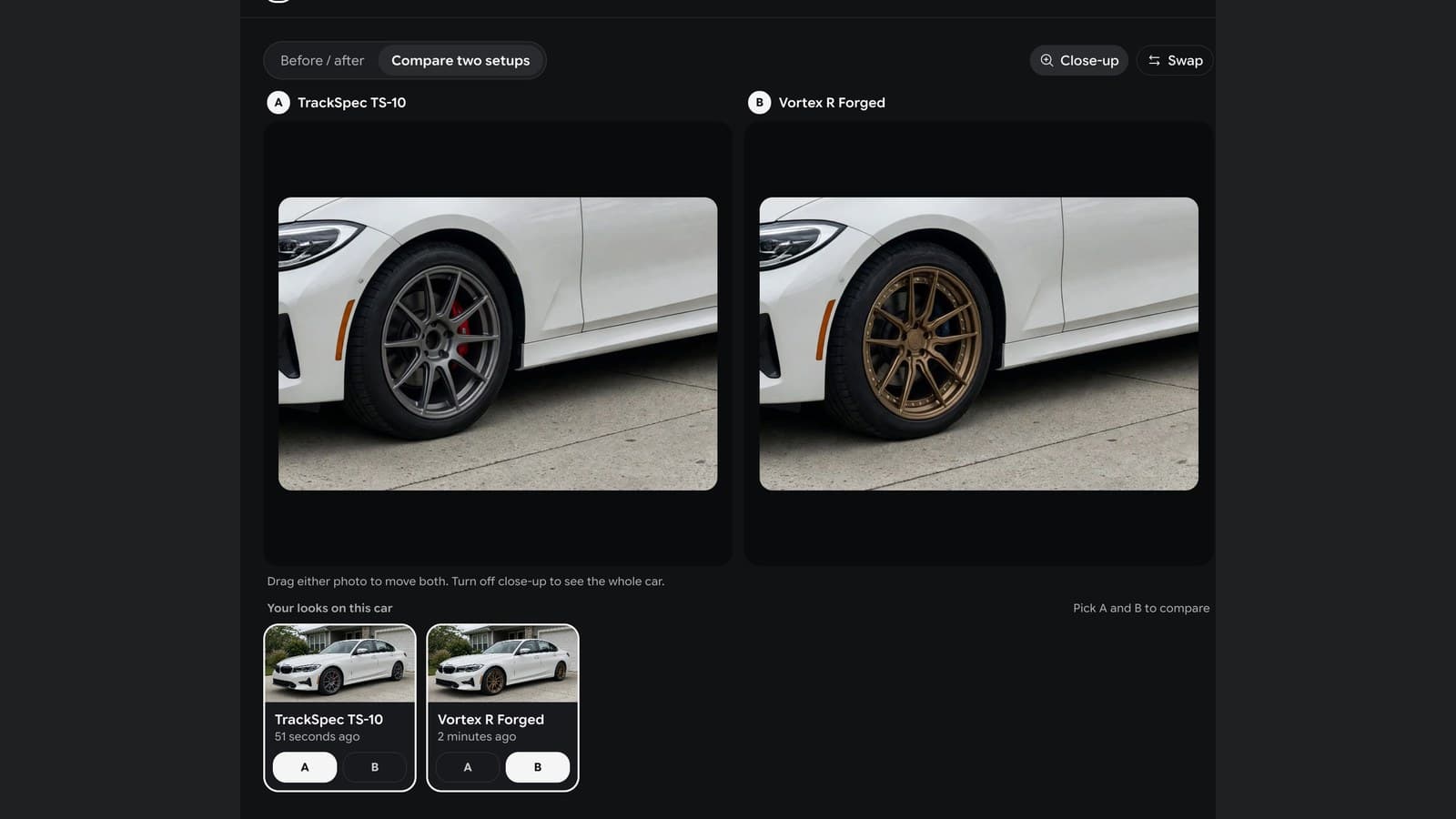Click the 'Pick A and B to compare' text
Viewport: 1456px width, 819px height.
coord(1141,608)
